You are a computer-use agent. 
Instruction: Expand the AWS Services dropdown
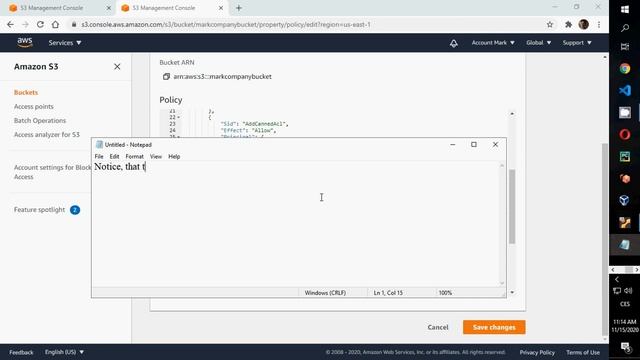click(65, 42)
